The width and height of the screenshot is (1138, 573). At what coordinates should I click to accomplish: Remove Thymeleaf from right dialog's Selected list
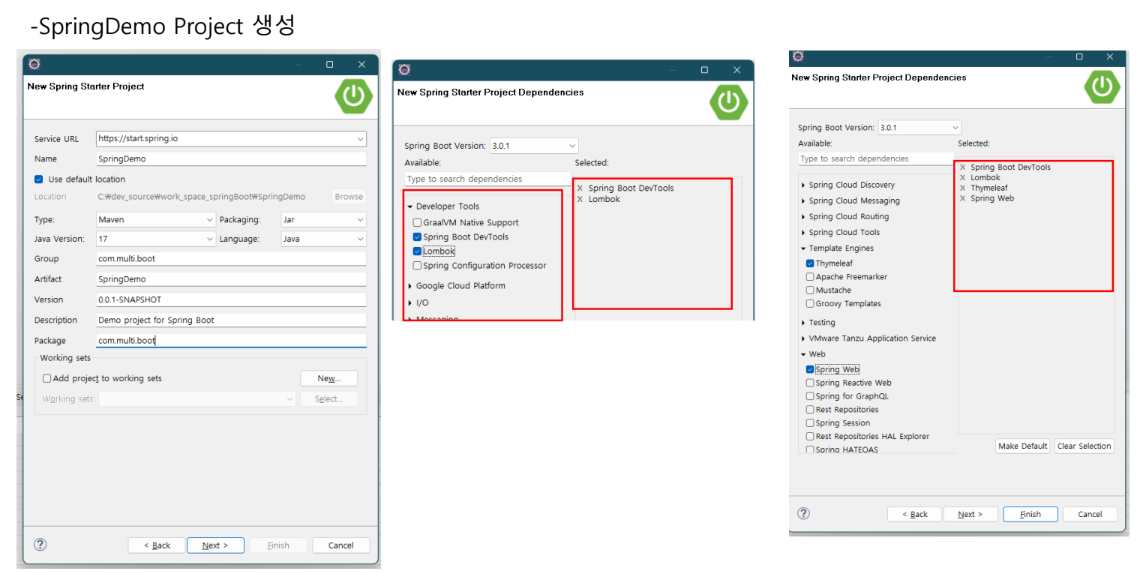coord(963,188)
